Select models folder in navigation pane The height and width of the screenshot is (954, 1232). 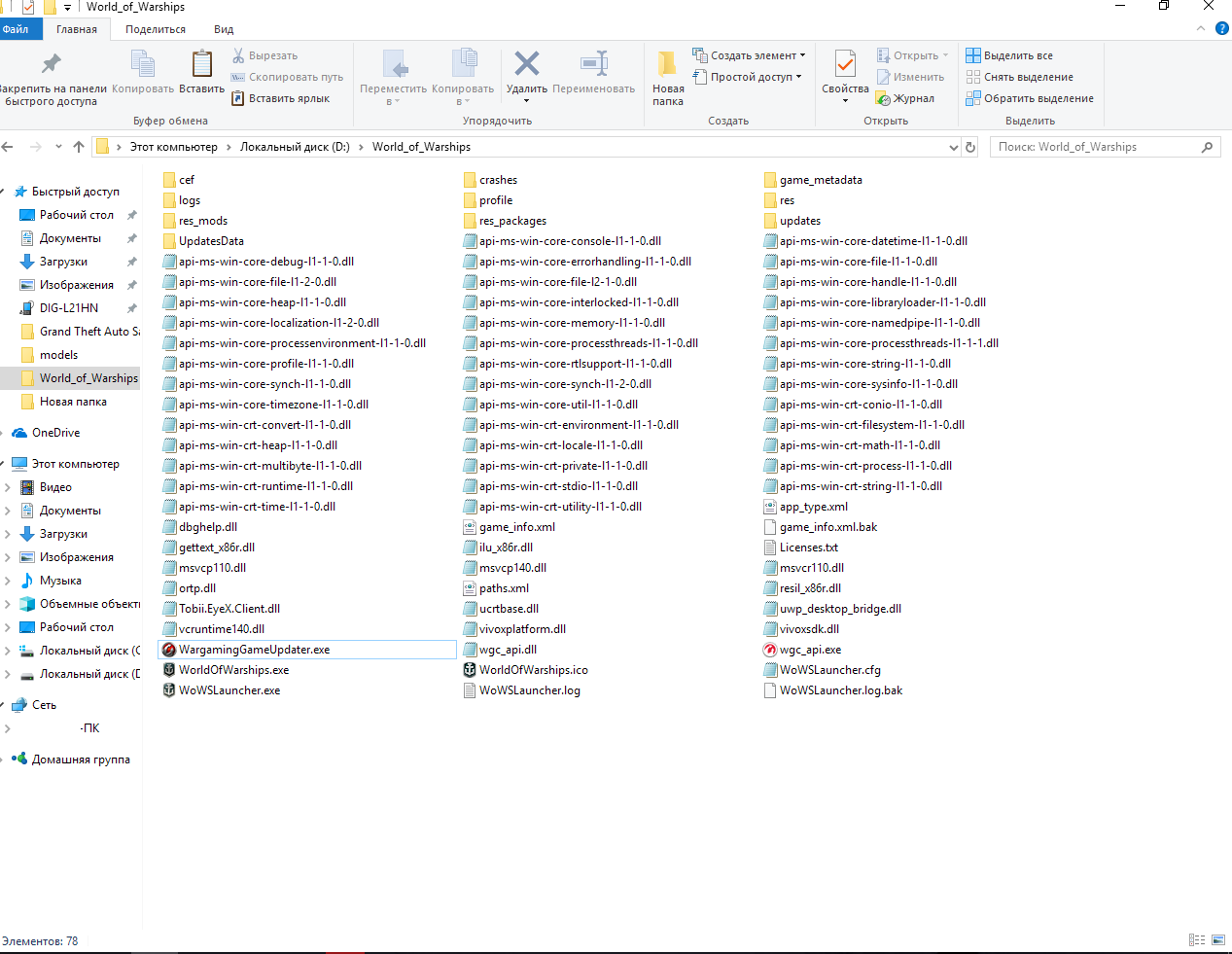(x=58, y=355)
